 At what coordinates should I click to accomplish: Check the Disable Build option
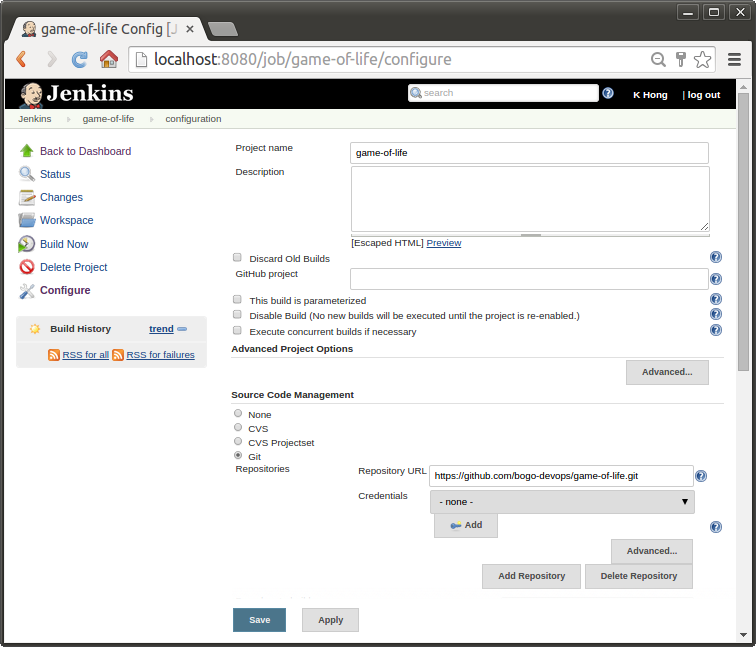point(237,315)
